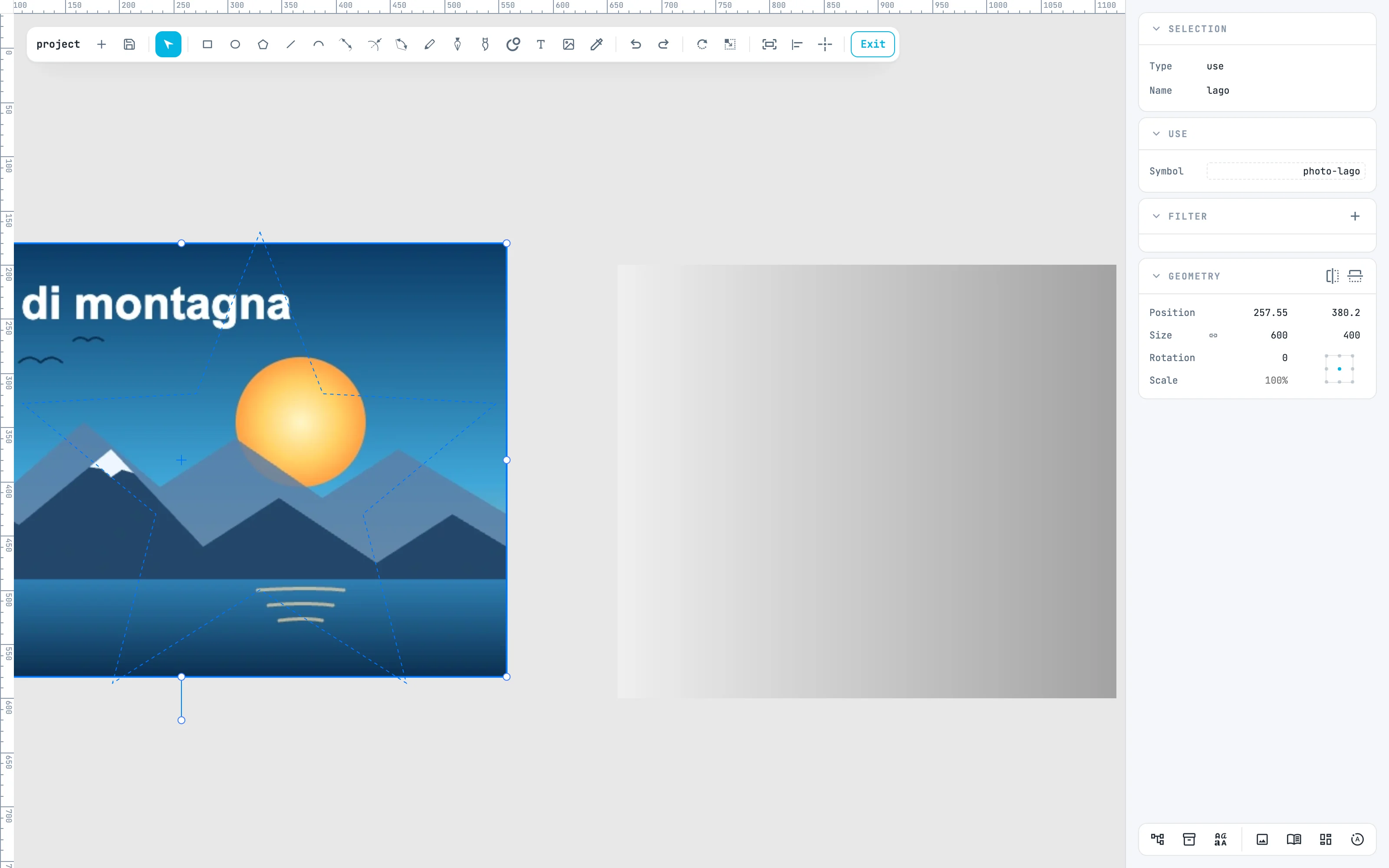Select the Text tool
This screenshot has height=868, width=1389.
click(541, 44)
